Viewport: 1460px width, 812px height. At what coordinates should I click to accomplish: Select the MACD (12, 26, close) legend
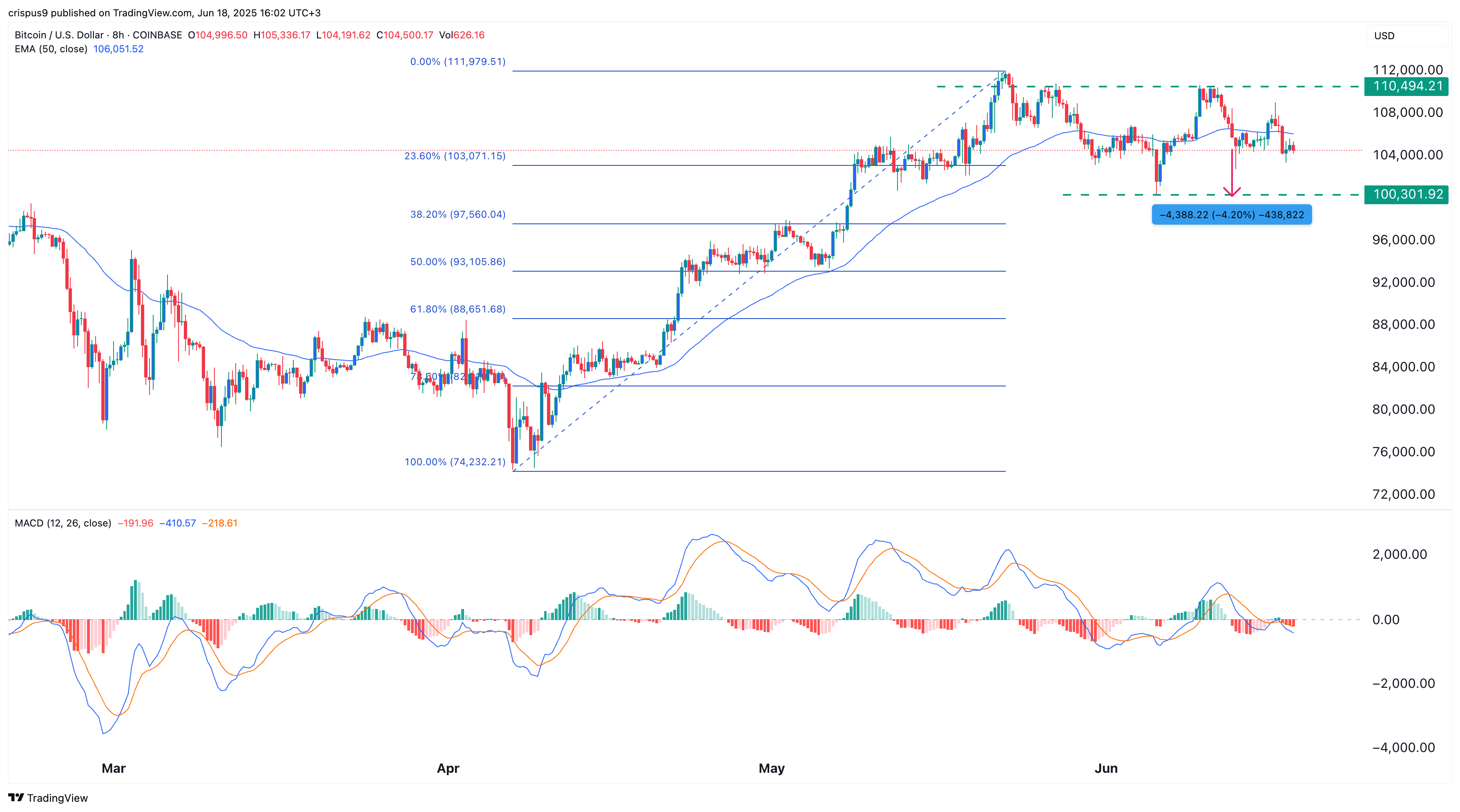[x=63, y=523]
